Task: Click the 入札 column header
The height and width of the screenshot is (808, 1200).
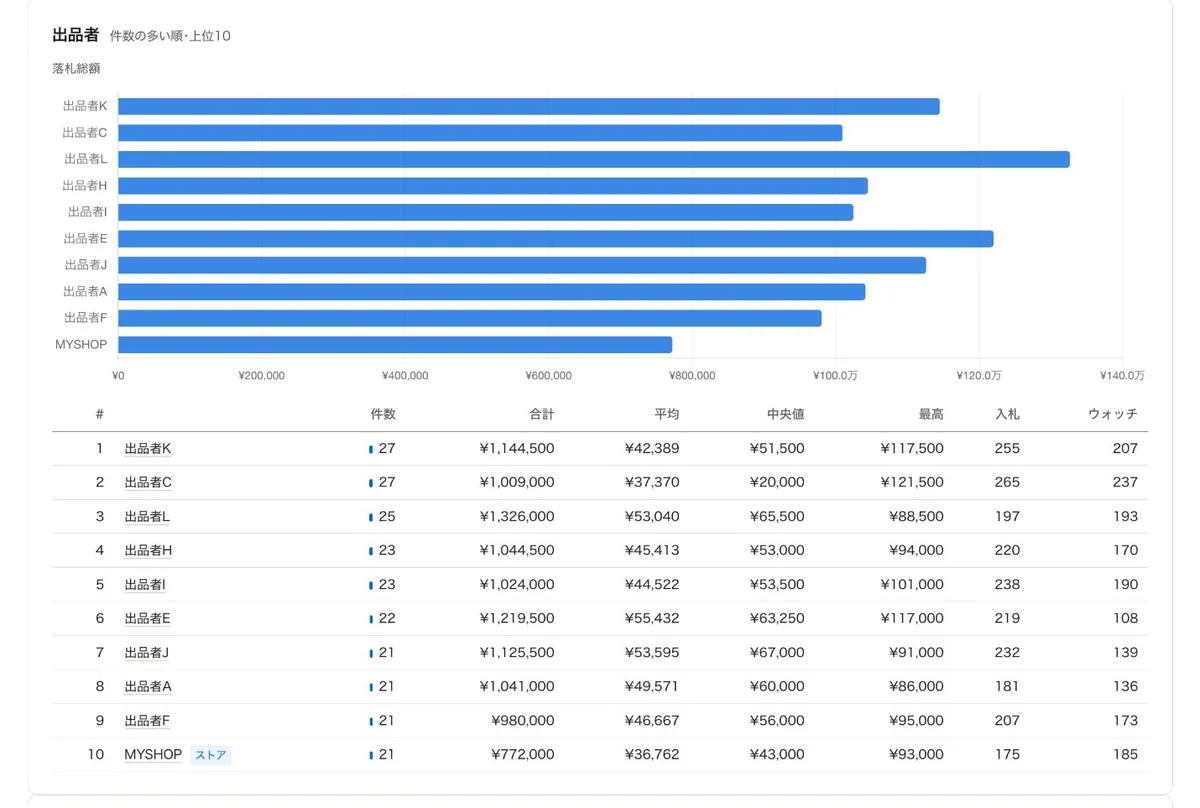Action: click(x=1007, y=414)
